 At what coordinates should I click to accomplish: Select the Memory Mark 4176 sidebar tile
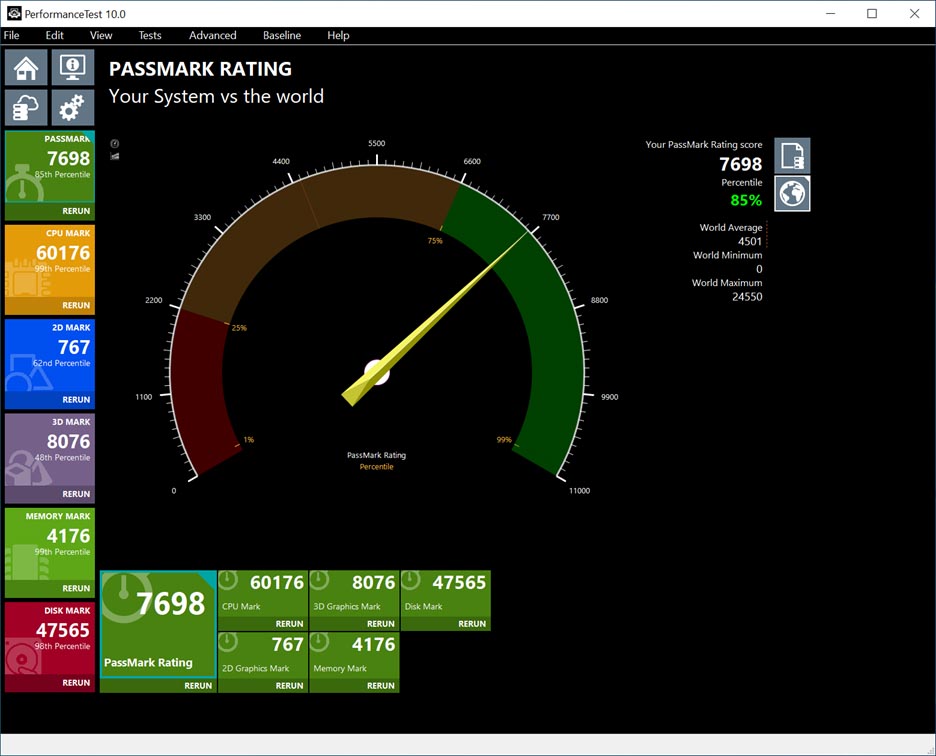coord(50,545)
